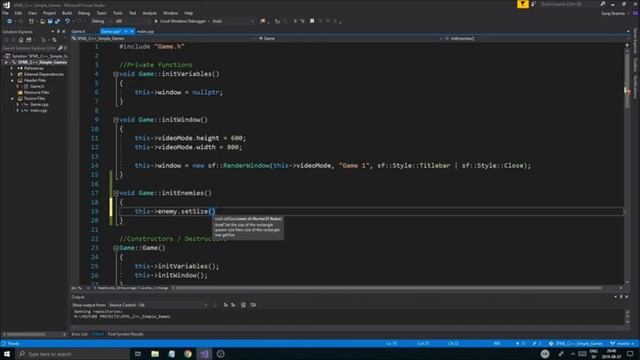
Task: Click the Navigate Backward toolbar icon
Action: point(9,21)
